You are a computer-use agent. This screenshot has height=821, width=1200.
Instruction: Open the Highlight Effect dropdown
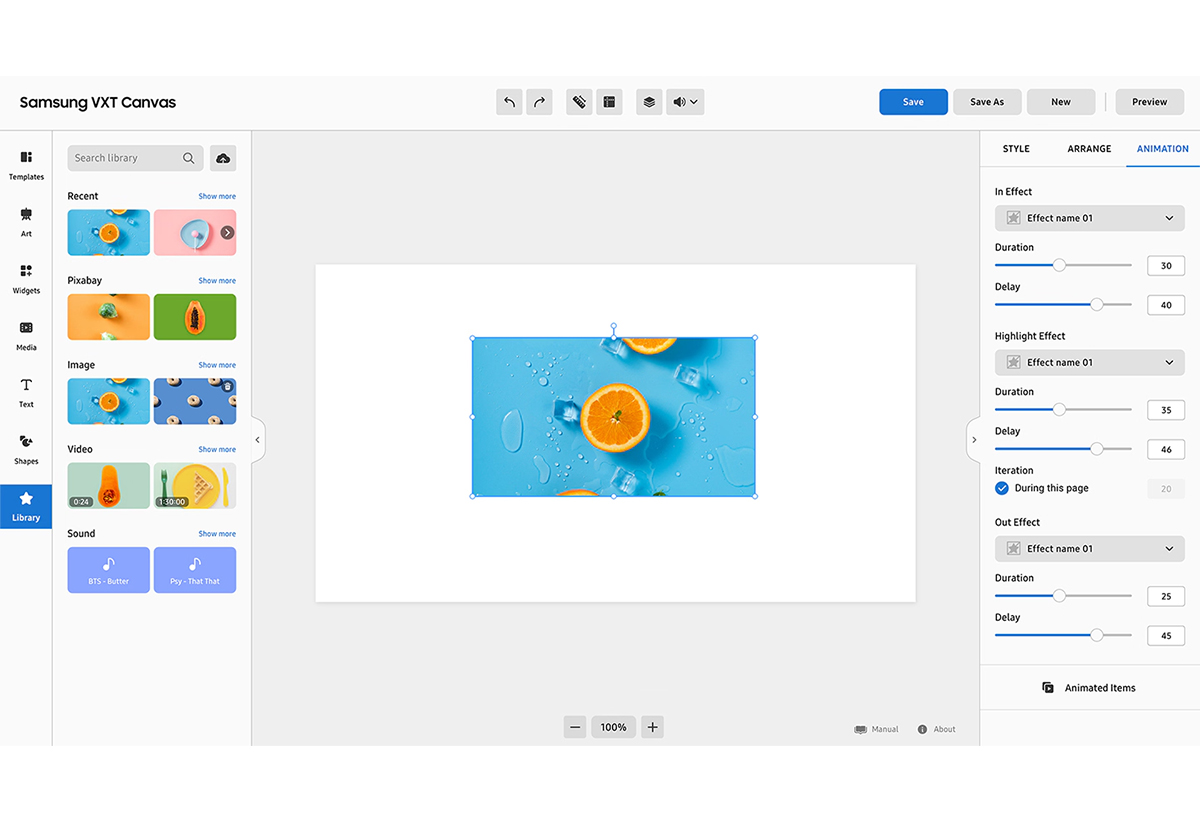pyautogui.click(x=1089, y=362)
